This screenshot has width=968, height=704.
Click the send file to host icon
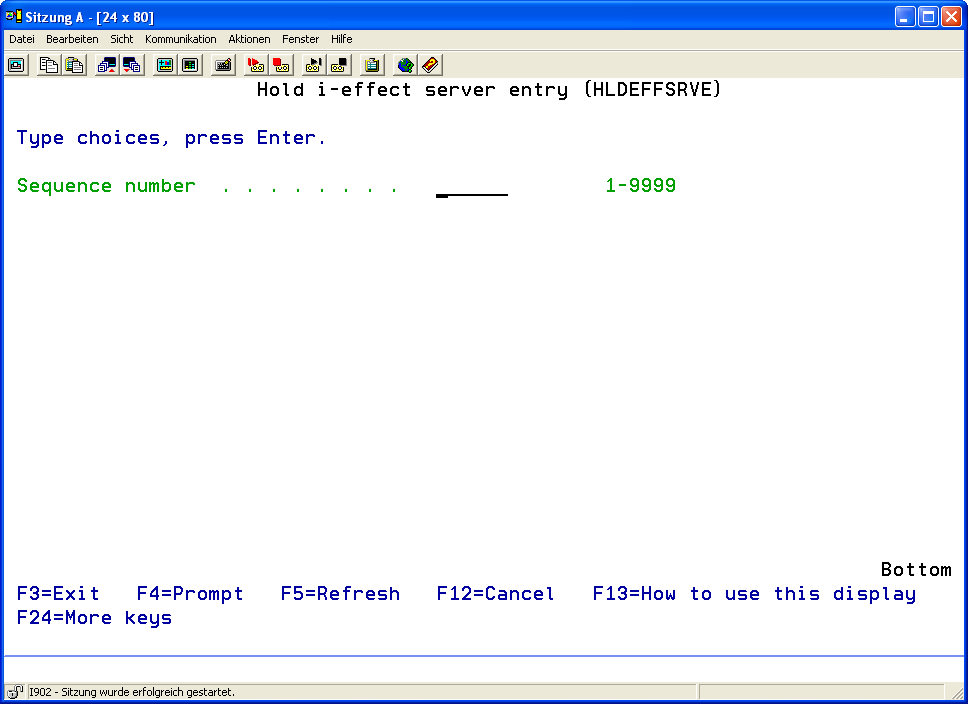click(x=106, y=65)
